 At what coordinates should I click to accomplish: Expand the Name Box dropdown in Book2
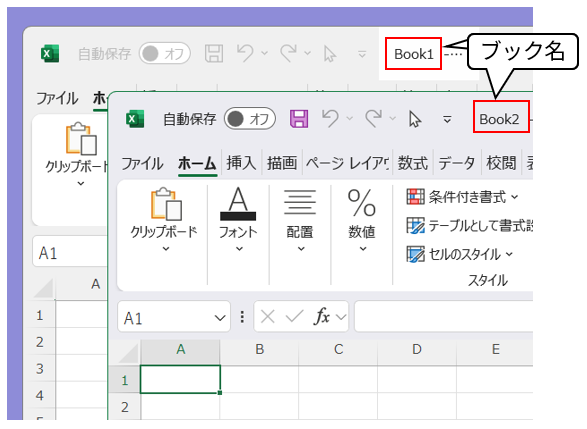(220, 318)
